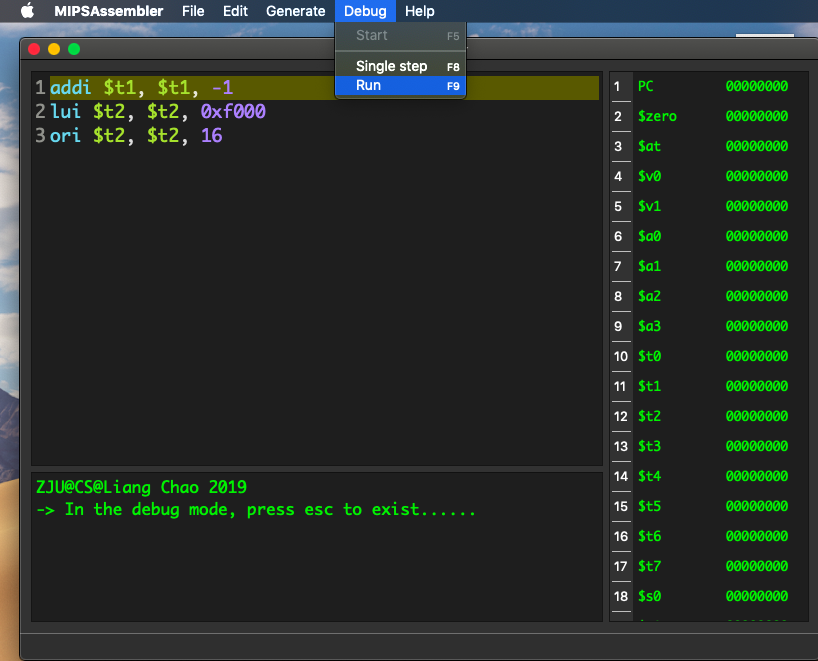818x661 pixels.
Task: Minimize window using the yellow button
Action: (54, 49)
